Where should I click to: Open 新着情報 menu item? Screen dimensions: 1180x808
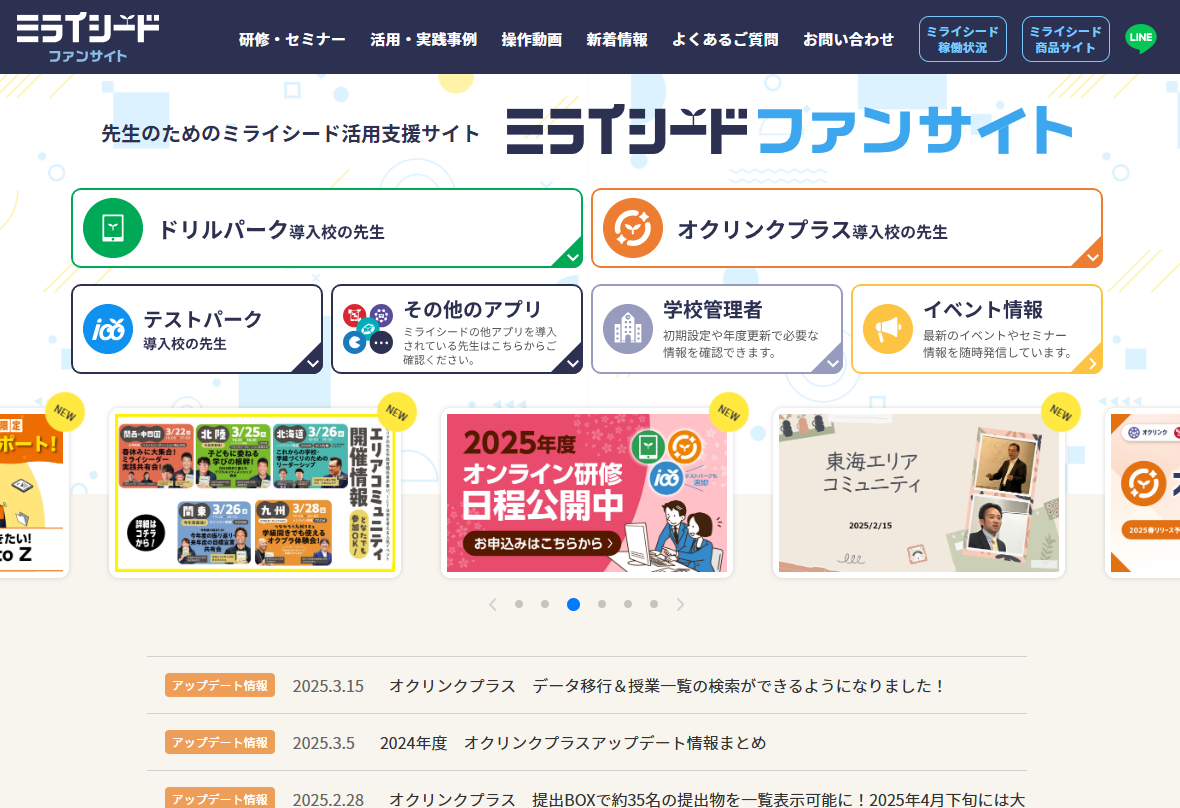click(x=617, y=39)
